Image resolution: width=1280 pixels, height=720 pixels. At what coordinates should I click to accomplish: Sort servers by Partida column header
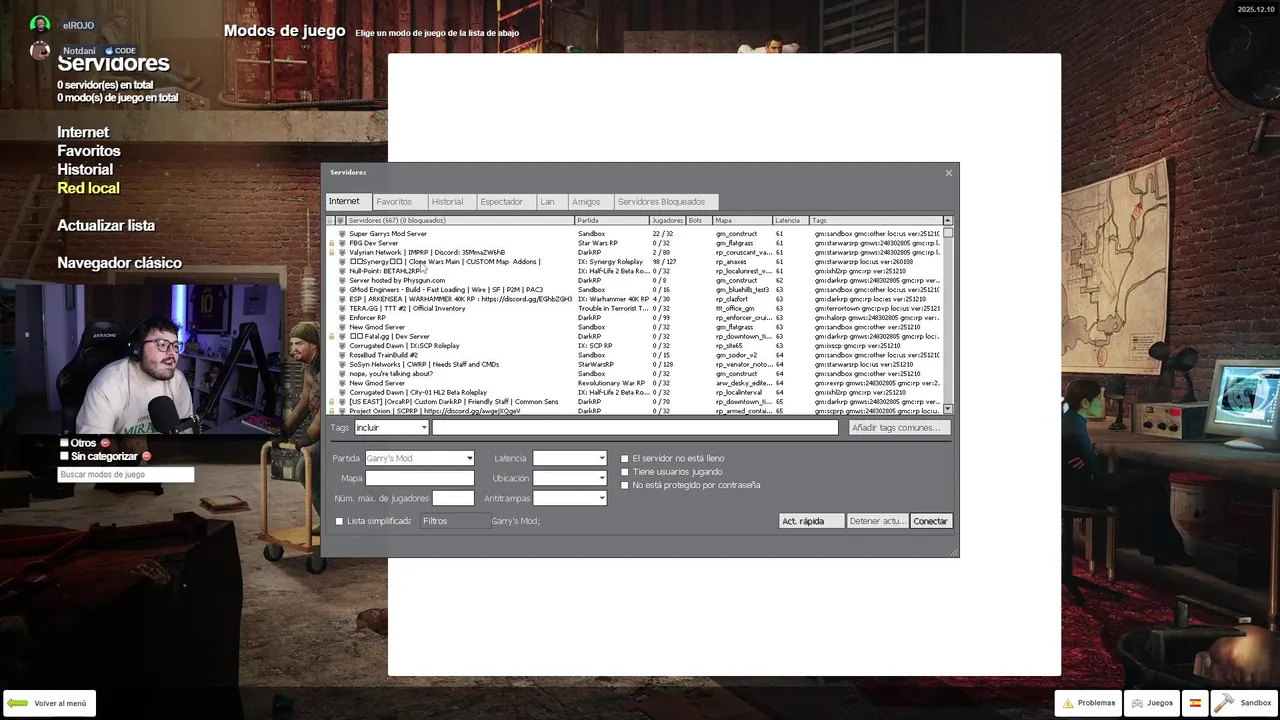(611, 220)
